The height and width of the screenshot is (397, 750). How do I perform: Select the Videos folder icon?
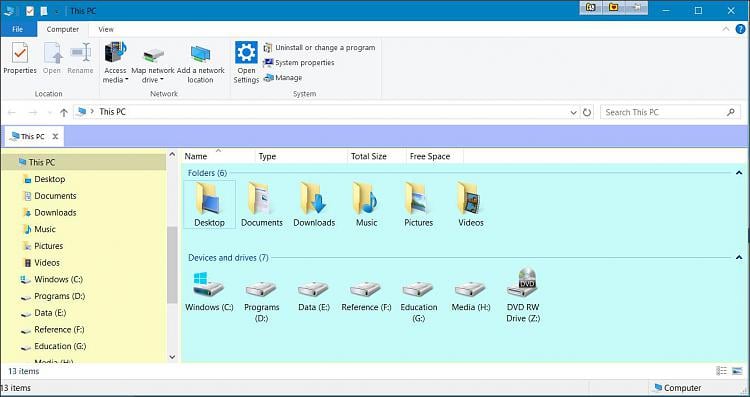pyautogui.click(x=471, y=204)
